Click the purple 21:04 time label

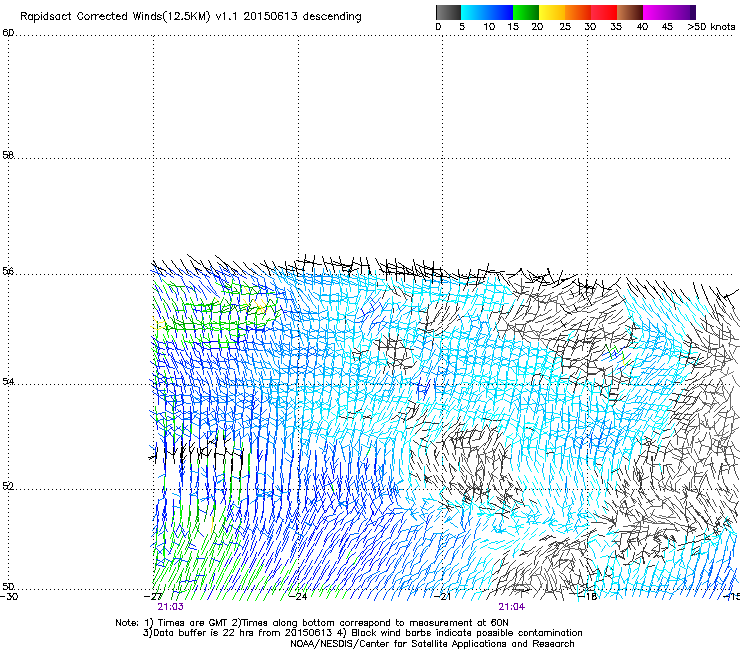[x=512, y=607]
